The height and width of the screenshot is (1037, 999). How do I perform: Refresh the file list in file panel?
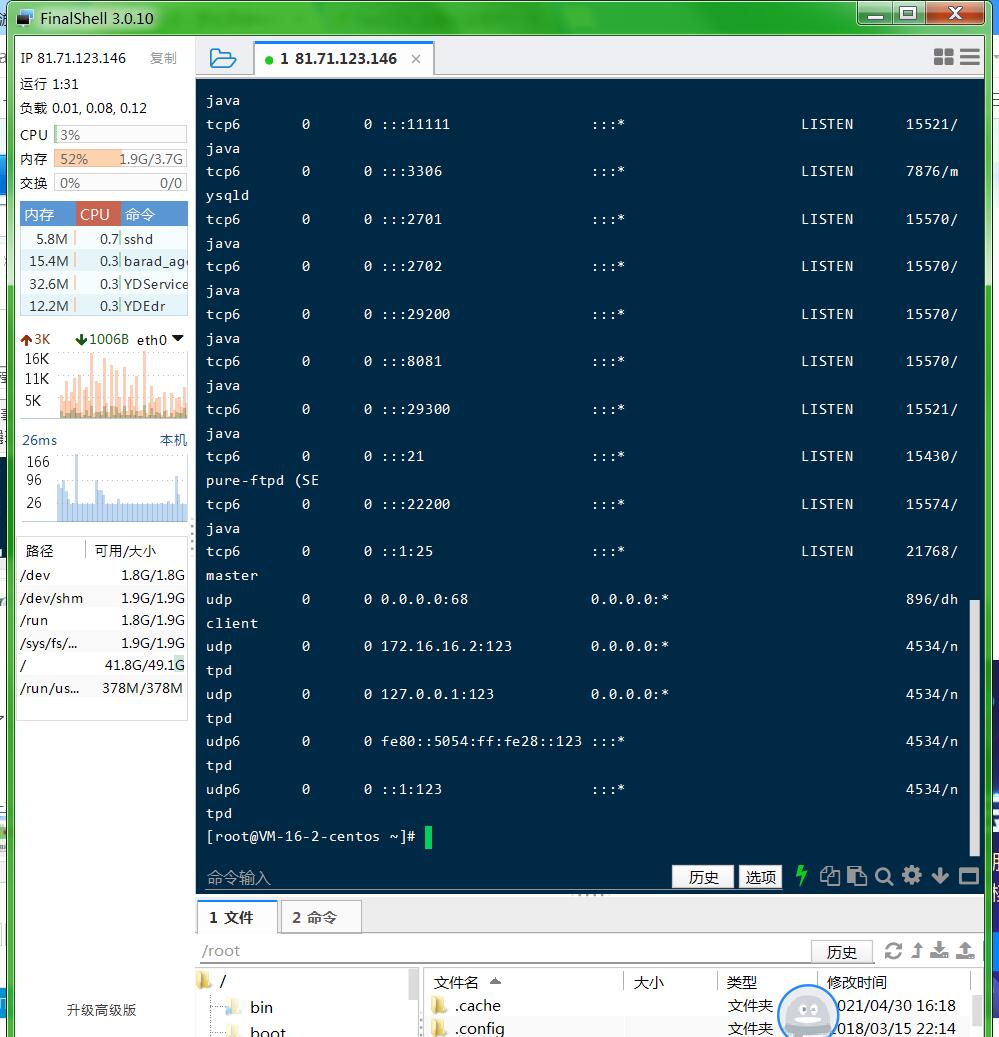click(x=893, y=951)
